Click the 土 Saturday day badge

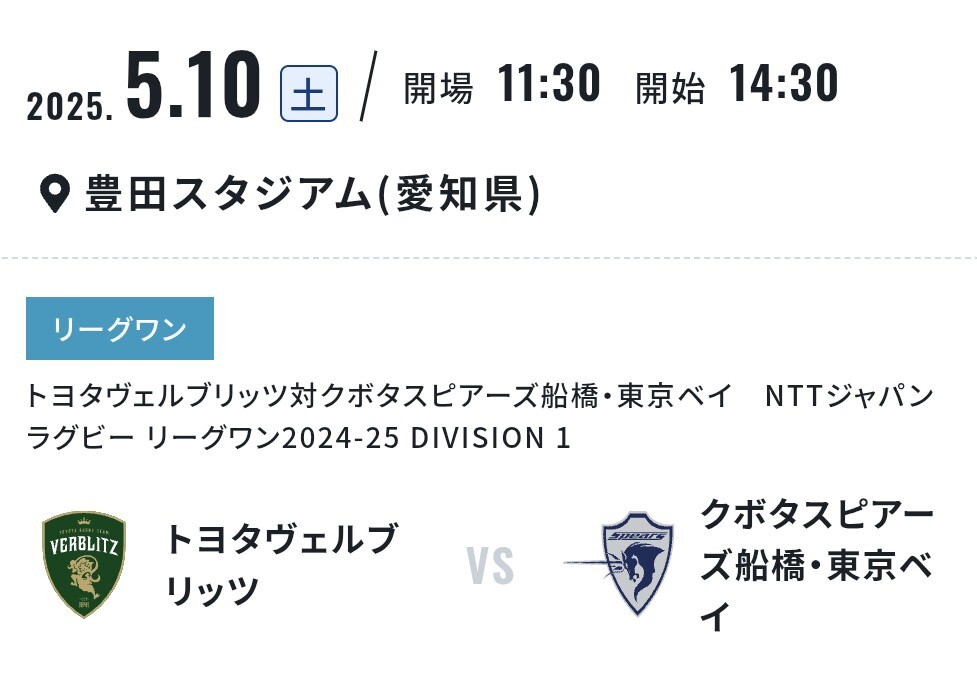[x=309, y=93]
